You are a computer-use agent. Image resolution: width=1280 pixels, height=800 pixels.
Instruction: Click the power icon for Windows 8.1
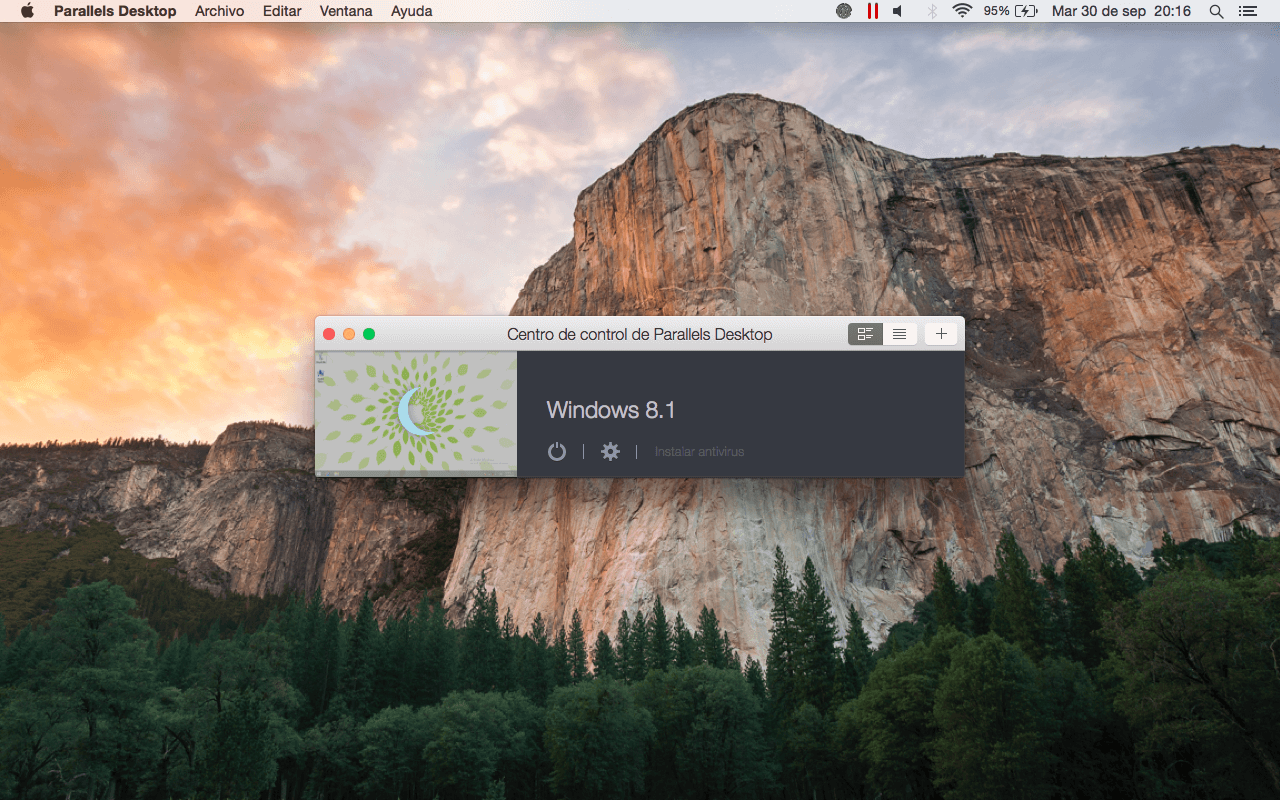(557, 452)
